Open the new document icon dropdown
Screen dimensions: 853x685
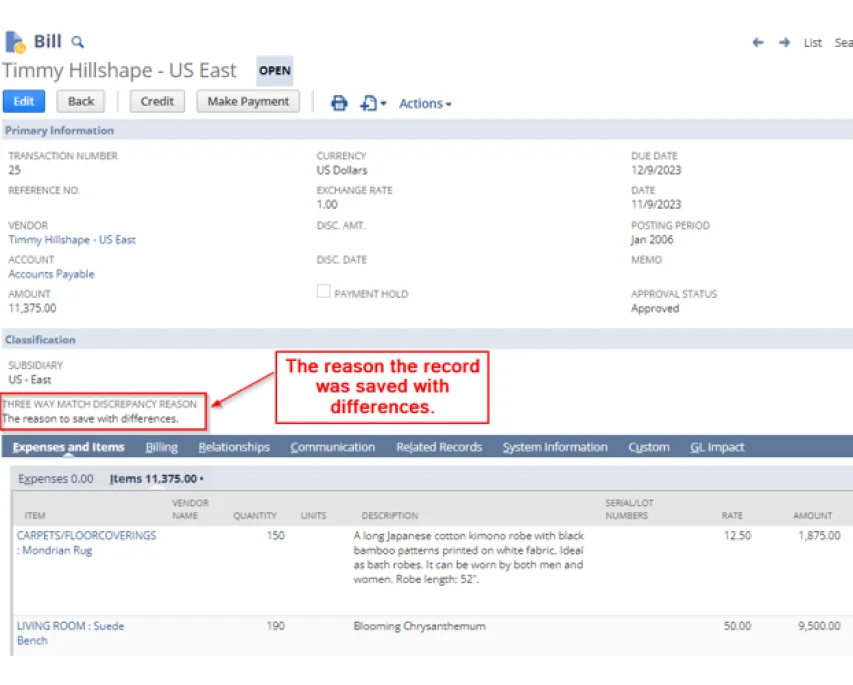[373, 103]
